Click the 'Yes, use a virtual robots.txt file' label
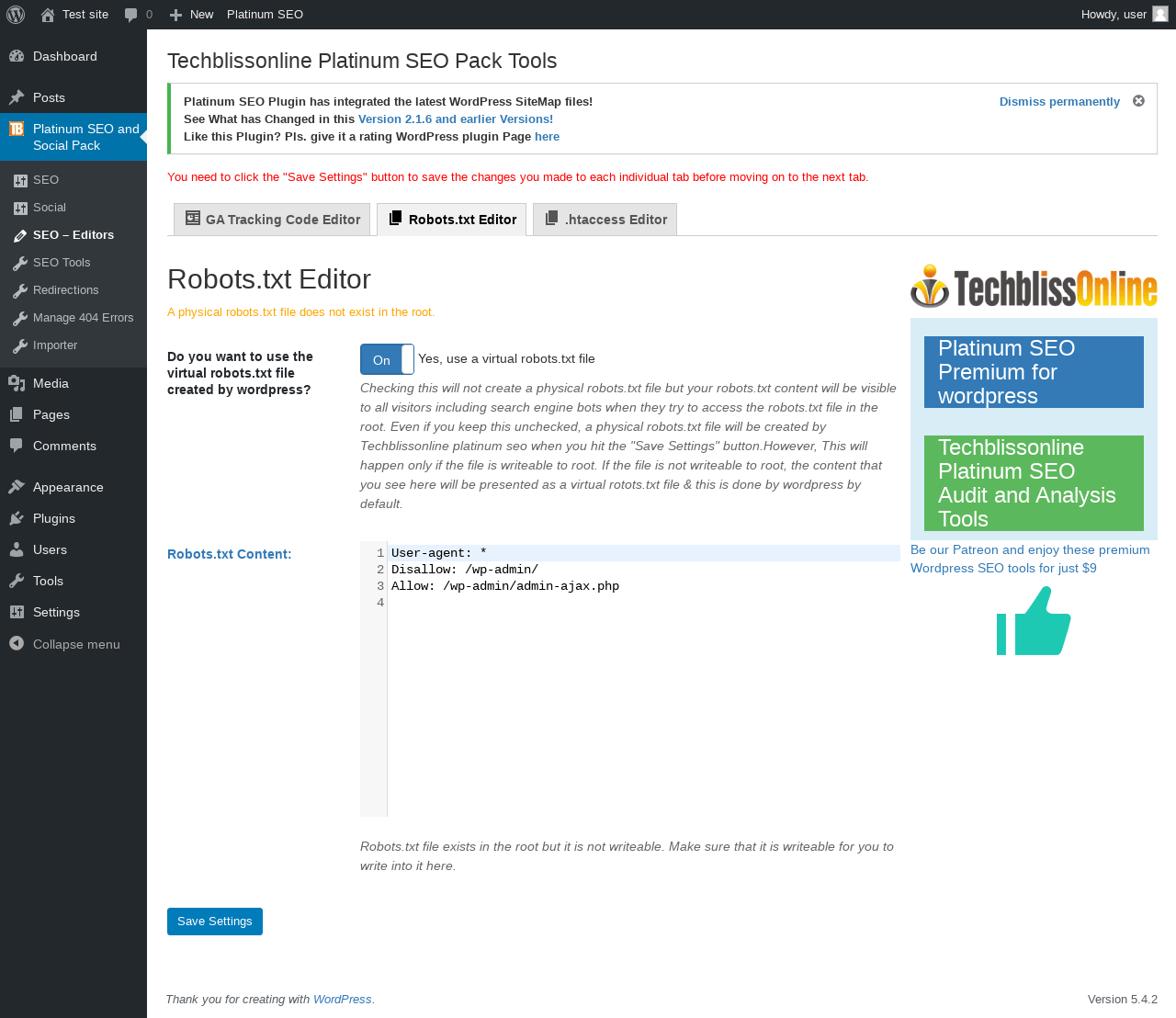Image resolution: width=1176 pixels, height=1018 pixels. (x=506, y=359)
